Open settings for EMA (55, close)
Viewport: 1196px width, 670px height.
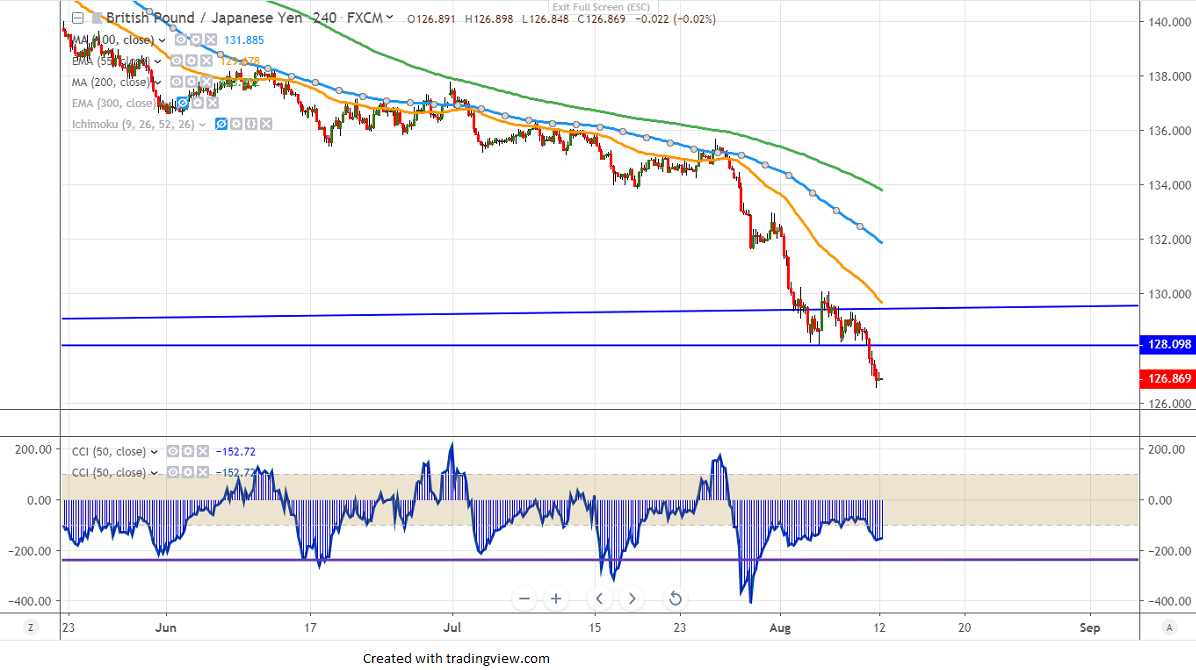pyautogui.click(x=191, y=61)
